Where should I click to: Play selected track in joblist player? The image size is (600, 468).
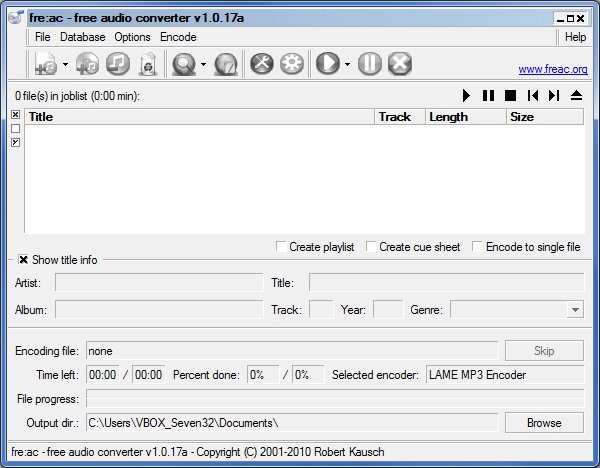pyautogui.click(x=466, y=95)
